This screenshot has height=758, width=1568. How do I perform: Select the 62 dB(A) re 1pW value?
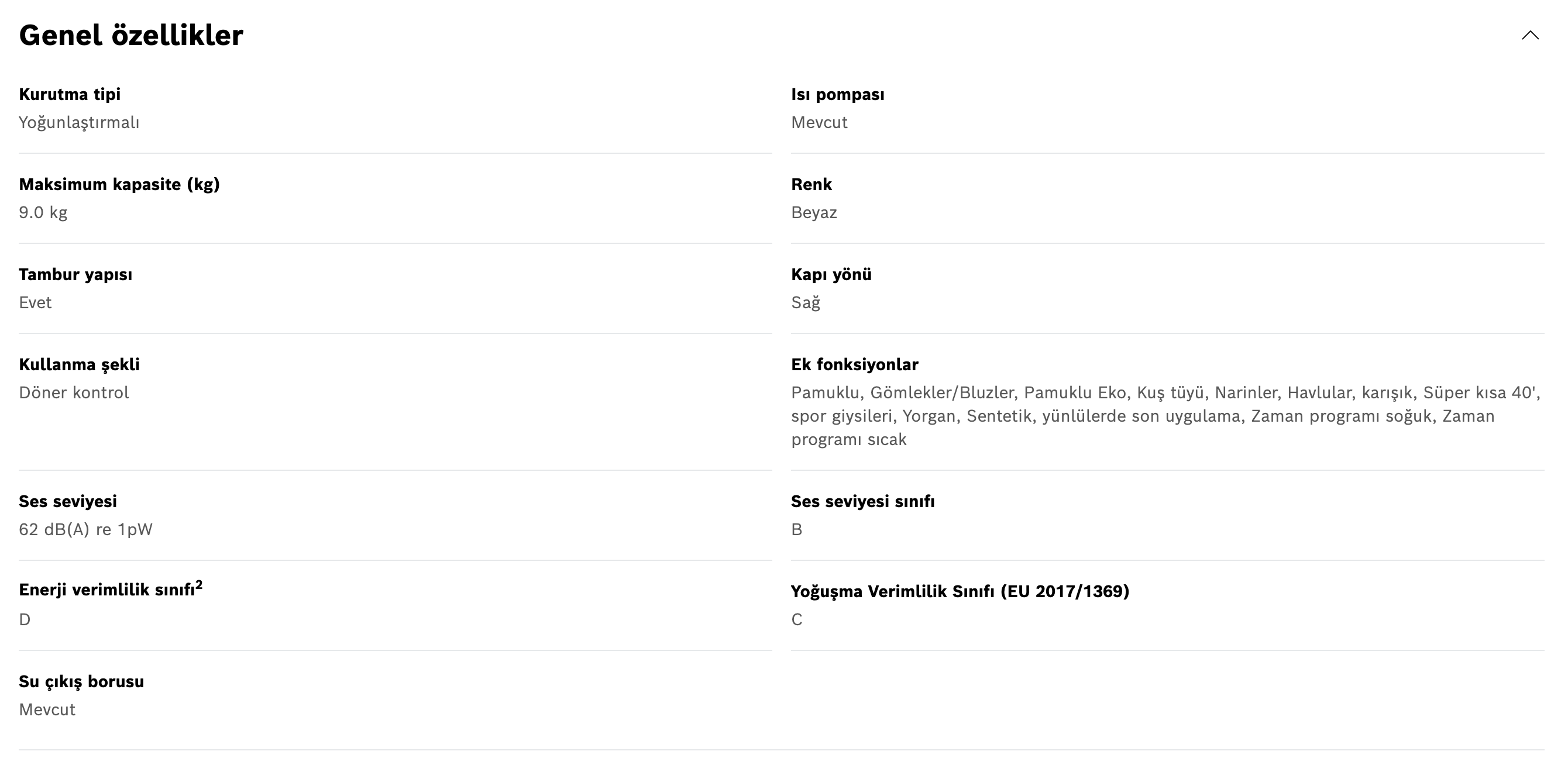tap(85, 529)
